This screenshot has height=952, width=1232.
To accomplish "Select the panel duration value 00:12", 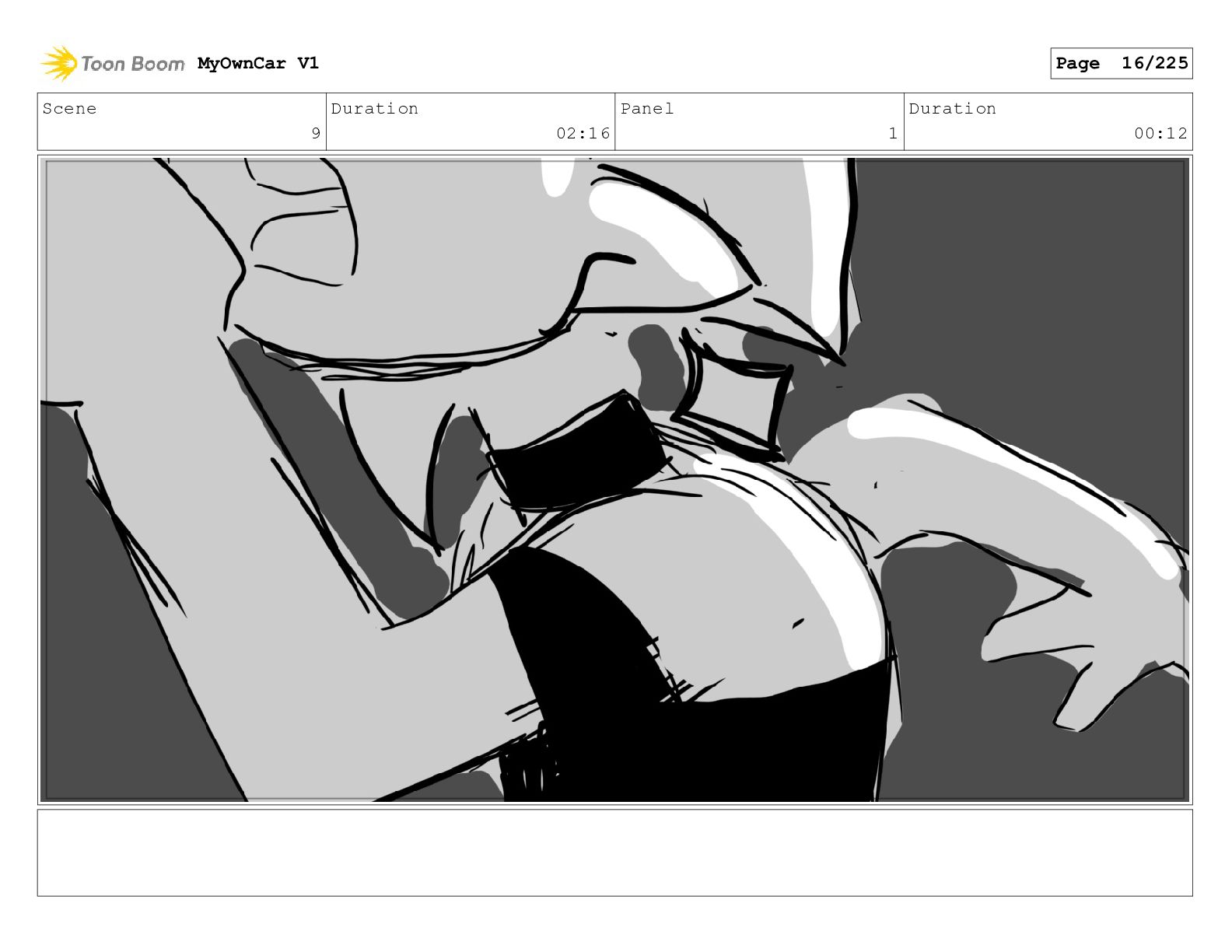I will pyautogui.click(x=1160, y=133).
